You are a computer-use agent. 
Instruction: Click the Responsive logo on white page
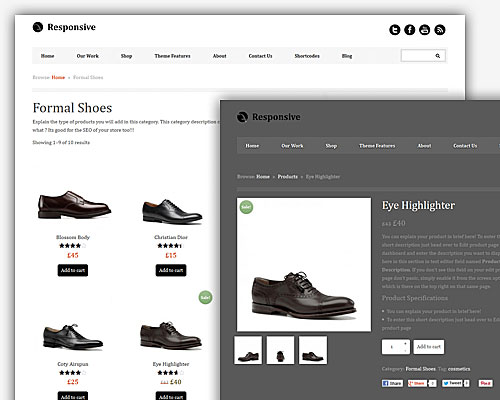[x=64, y=27]
